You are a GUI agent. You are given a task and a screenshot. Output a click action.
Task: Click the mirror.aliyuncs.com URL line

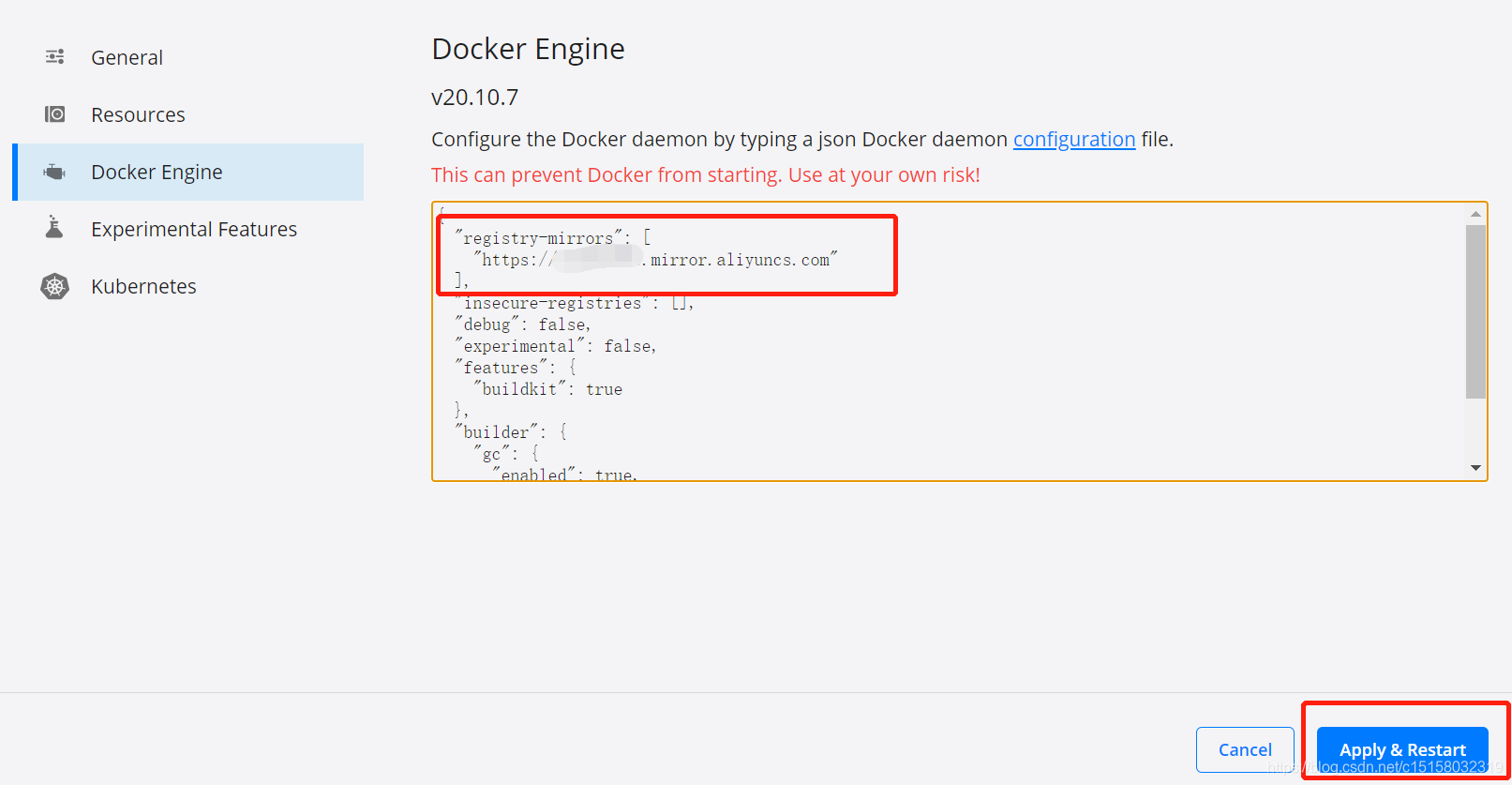[655, 260]
